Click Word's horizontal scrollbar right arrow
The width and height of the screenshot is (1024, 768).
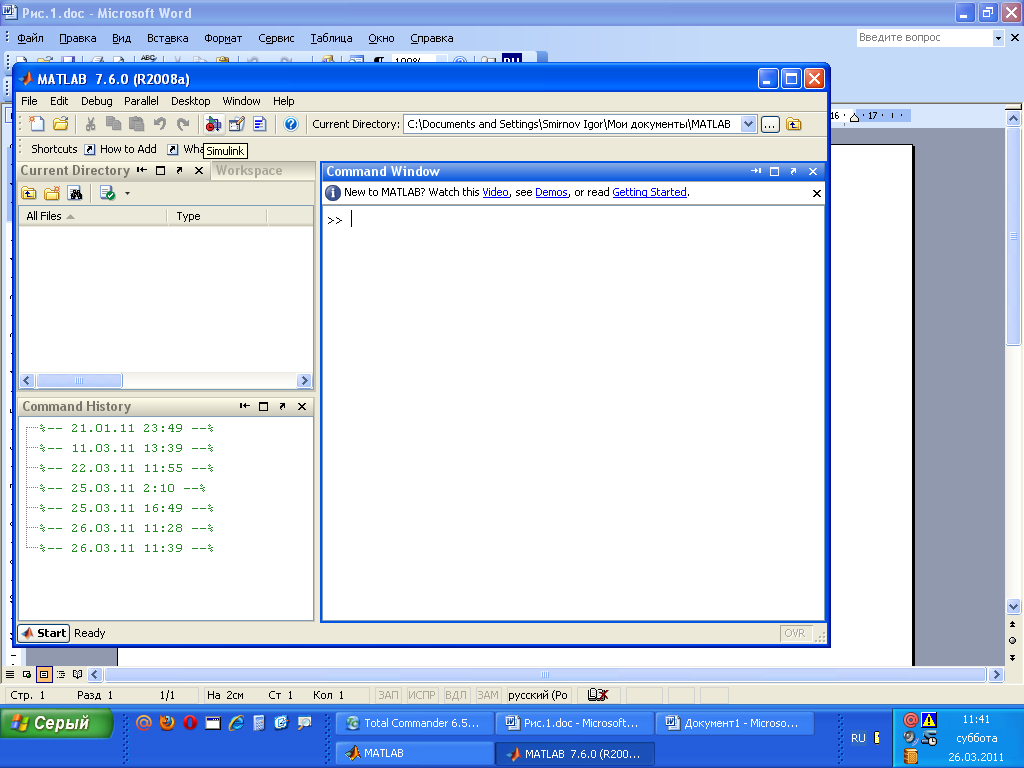pyautogui.click(x=996, y=675)
